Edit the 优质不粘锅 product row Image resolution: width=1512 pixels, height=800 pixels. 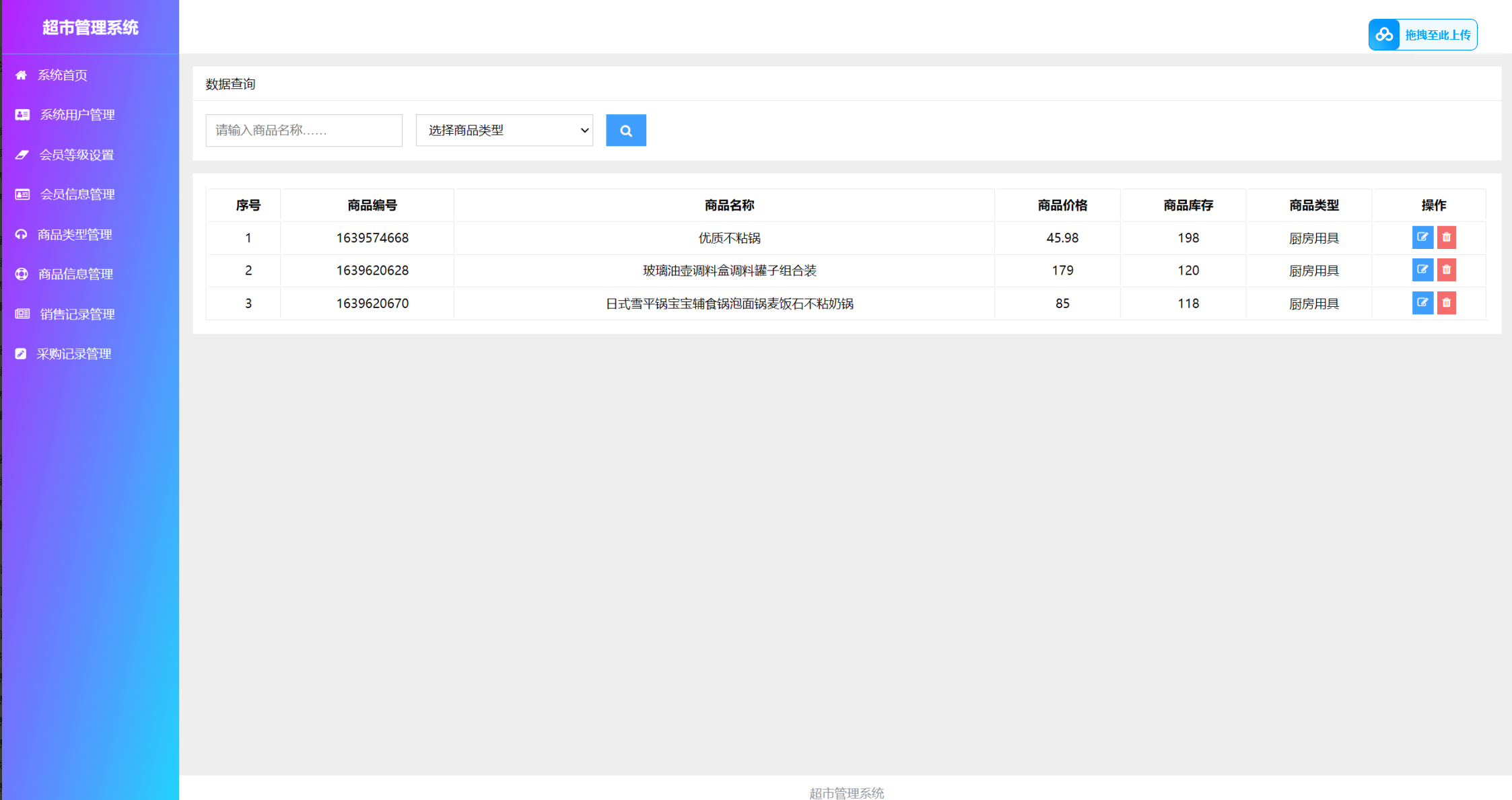coord(1422,238)
